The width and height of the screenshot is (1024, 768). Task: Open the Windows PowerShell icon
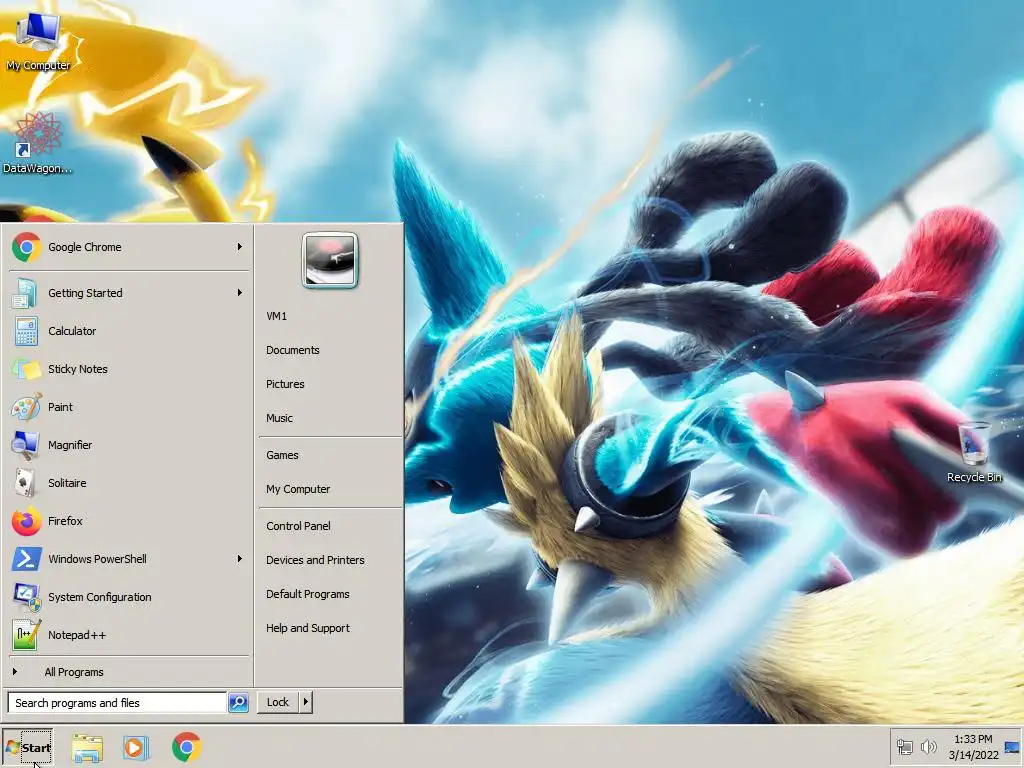point(26,559)
